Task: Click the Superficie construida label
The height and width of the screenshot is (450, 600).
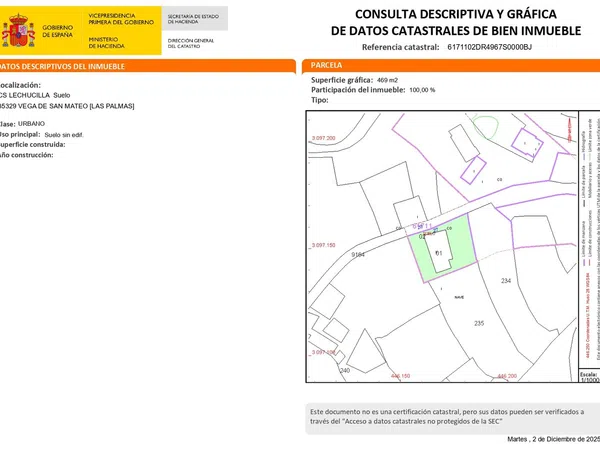Action: tap(33, 145)
